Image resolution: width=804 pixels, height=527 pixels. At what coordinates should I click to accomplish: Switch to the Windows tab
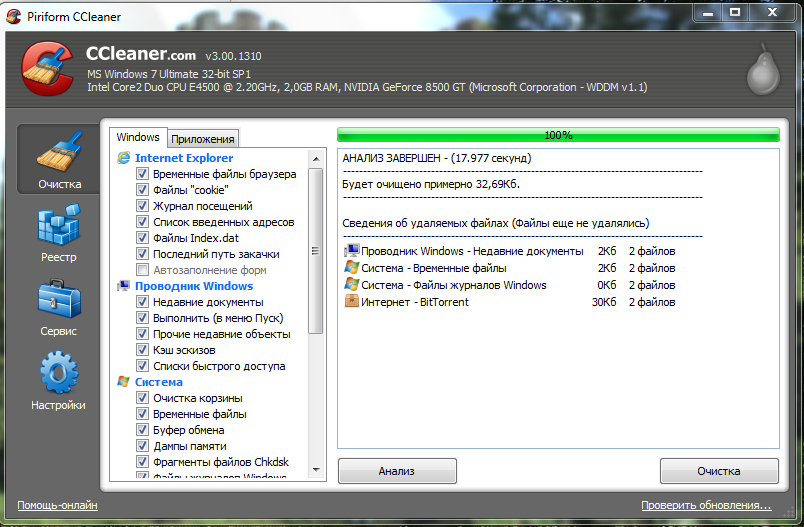click(x=138, y=137)
